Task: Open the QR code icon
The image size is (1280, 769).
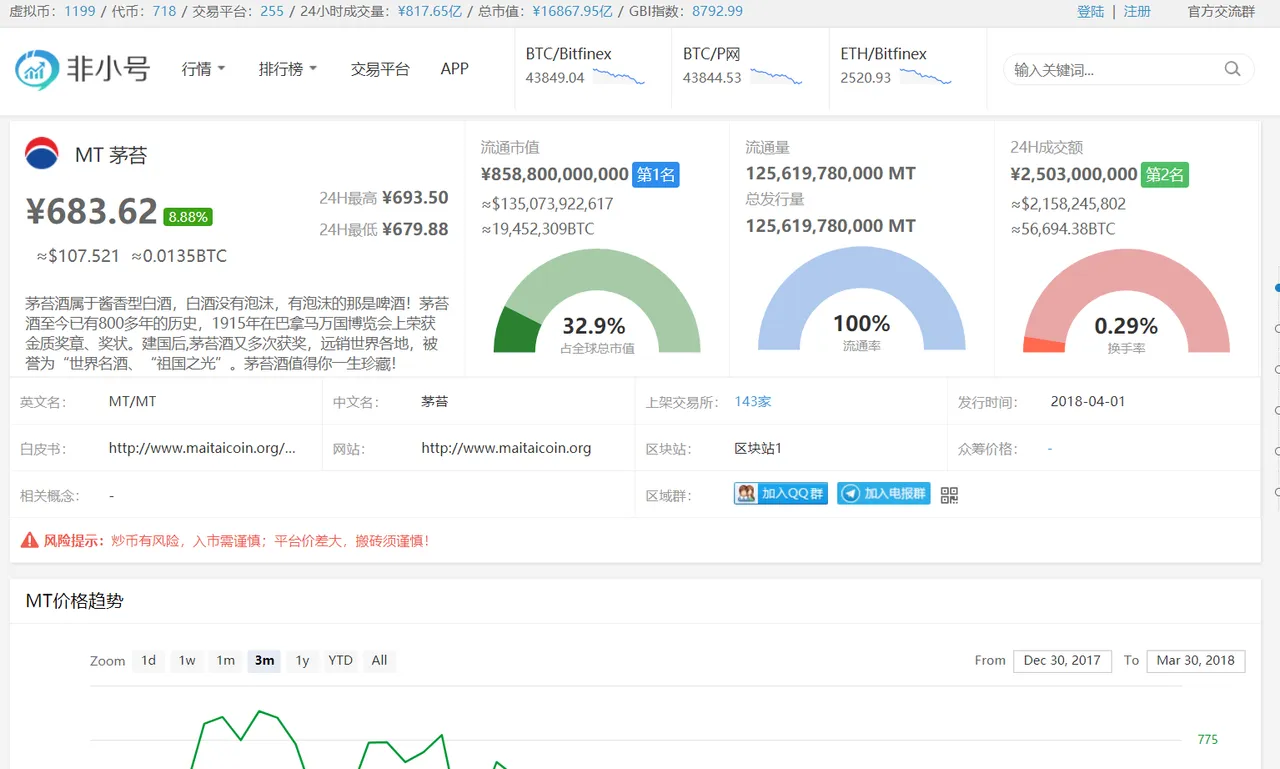Action: click(949, 494)
